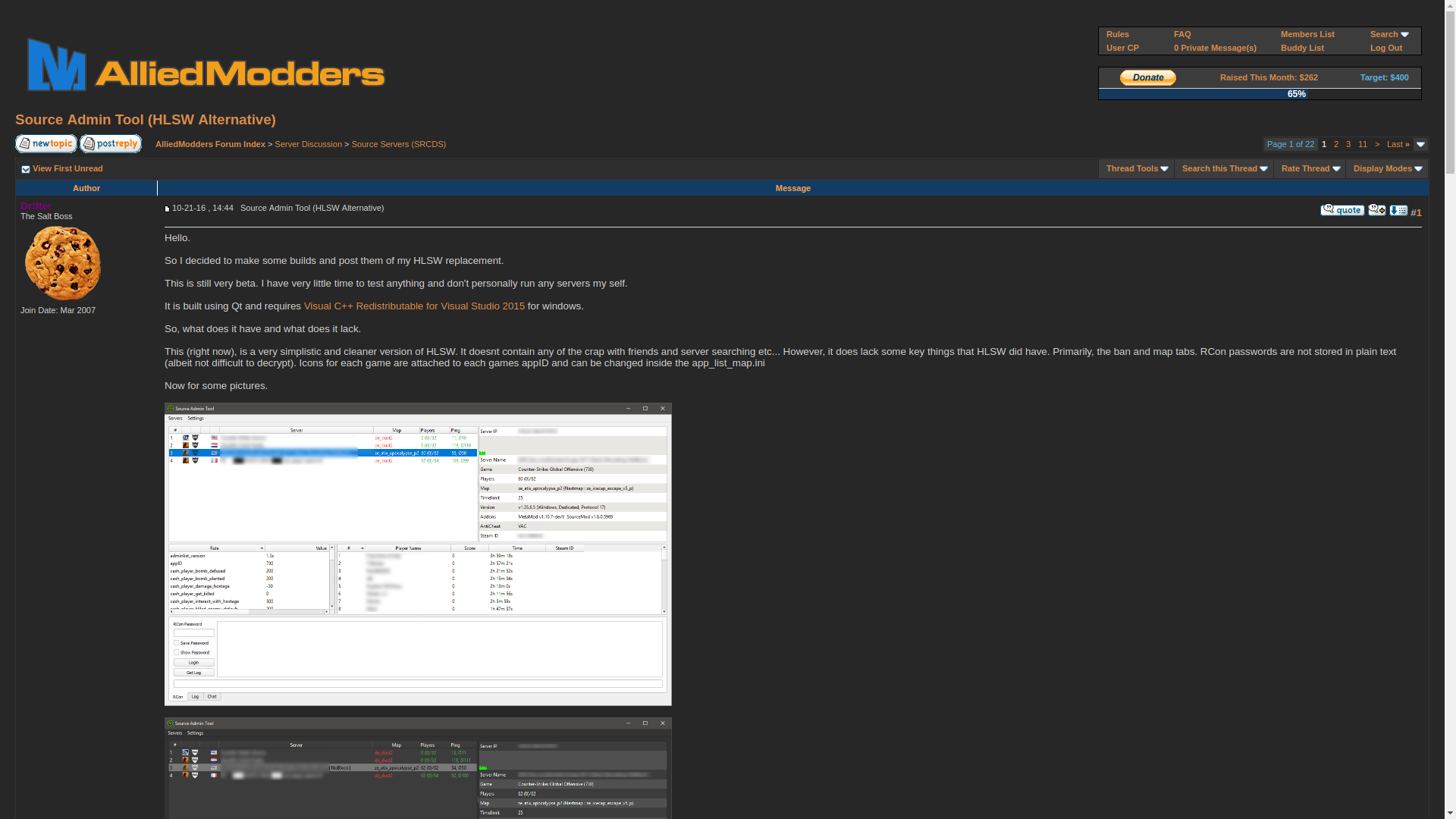
Task: Click Drifter's cookie avatar
Action: tap(62, 263)
